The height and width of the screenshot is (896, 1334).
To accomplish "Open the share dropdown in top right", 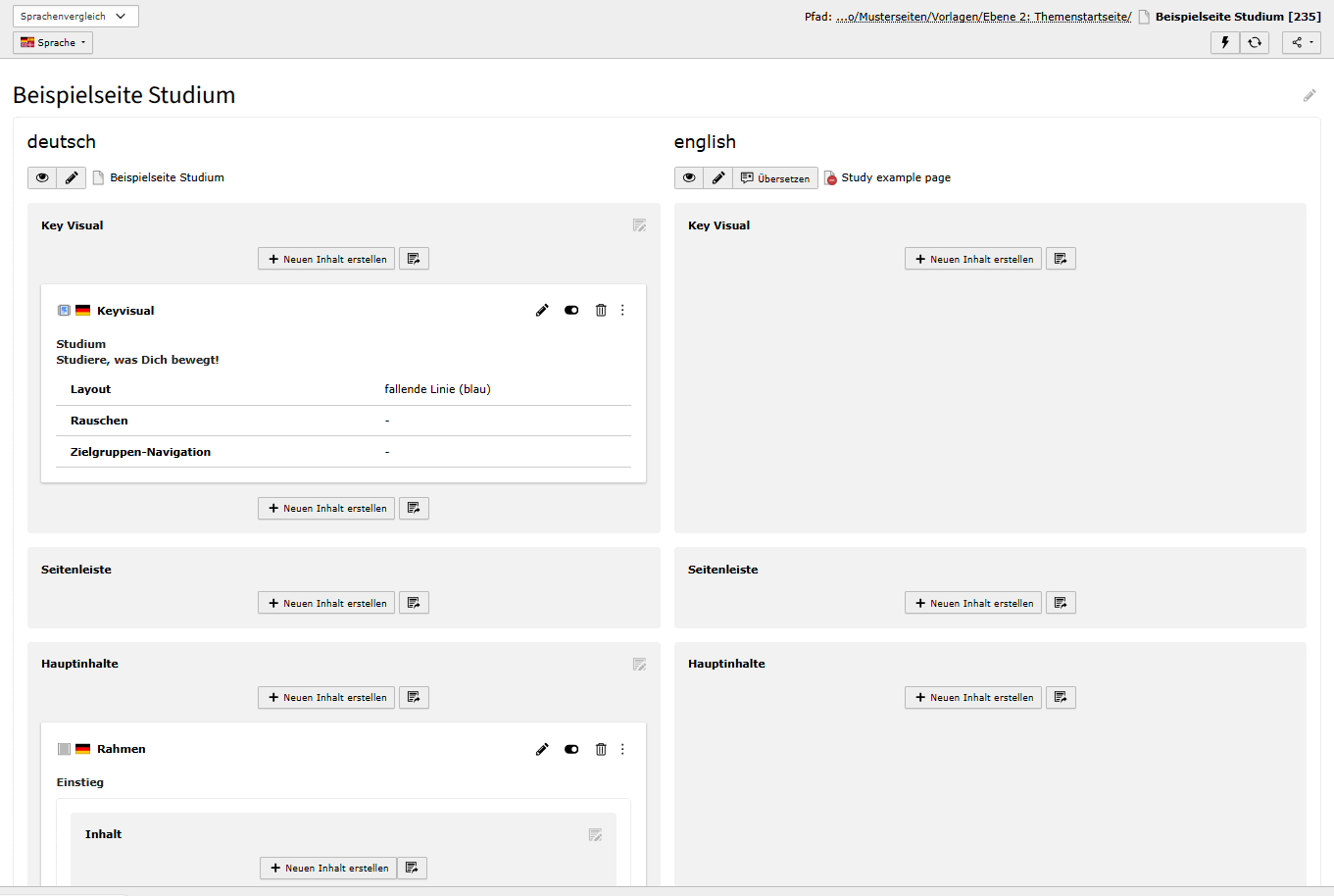I will tap(1301, 42).
